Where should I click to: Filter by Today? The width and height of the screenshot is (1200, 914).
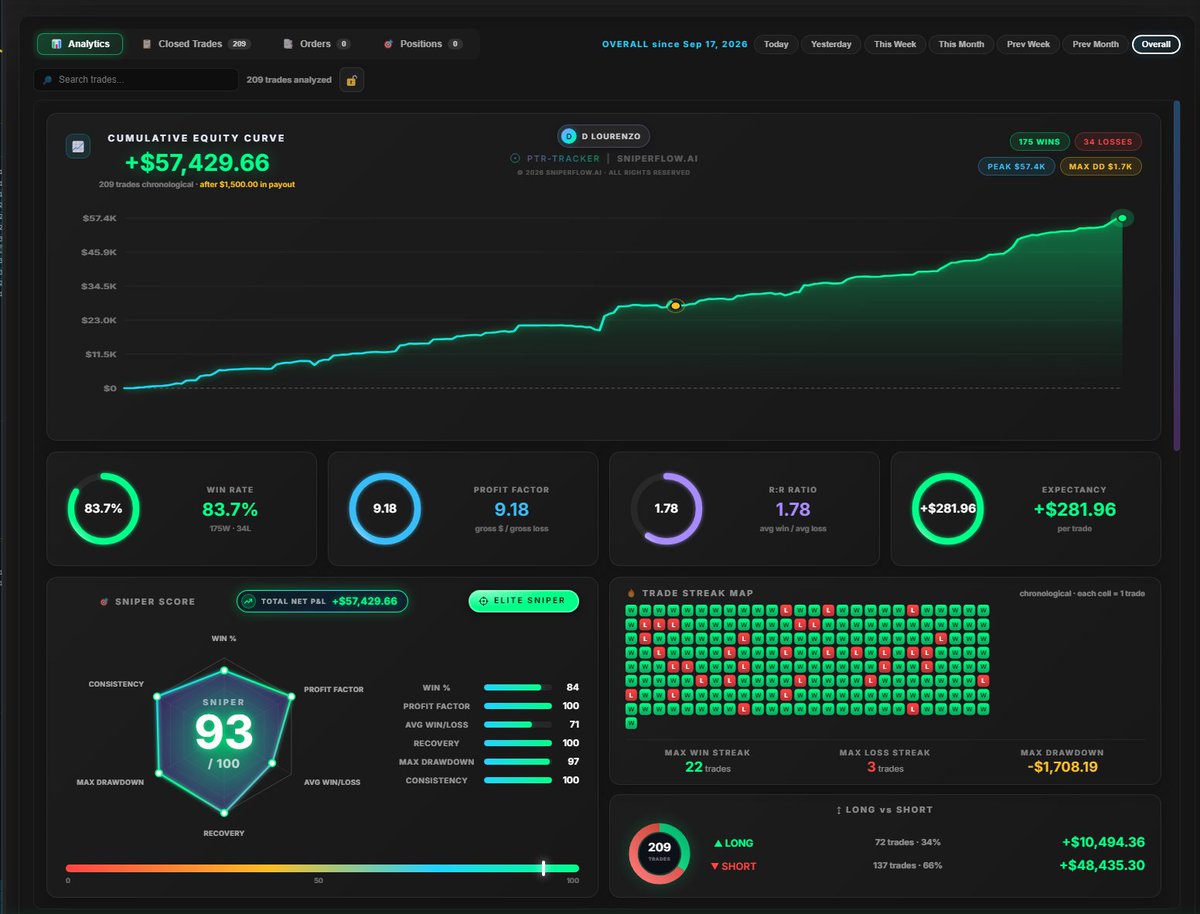(x=776, y=44)
